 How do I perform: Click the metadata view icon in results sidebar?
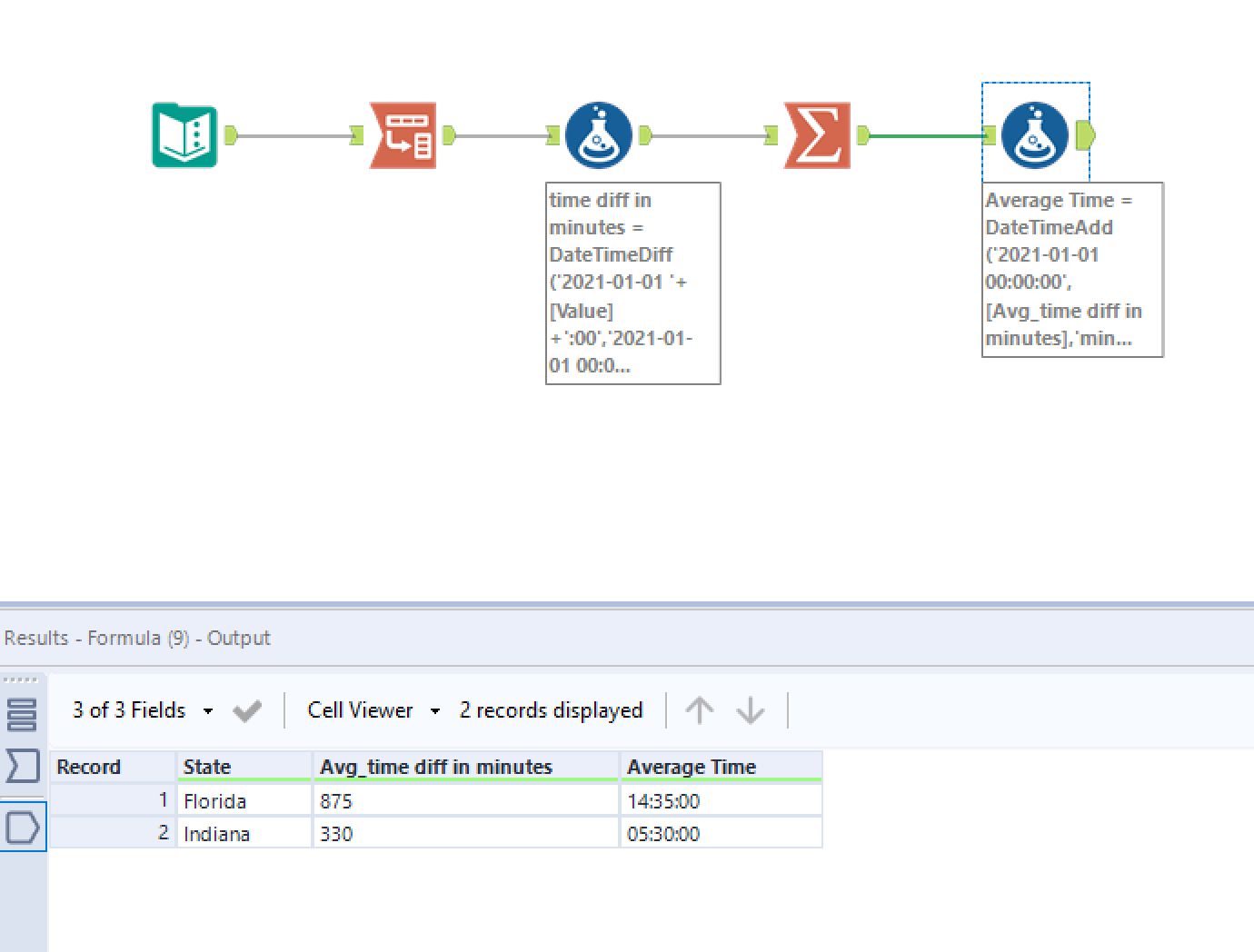(23, 767)
